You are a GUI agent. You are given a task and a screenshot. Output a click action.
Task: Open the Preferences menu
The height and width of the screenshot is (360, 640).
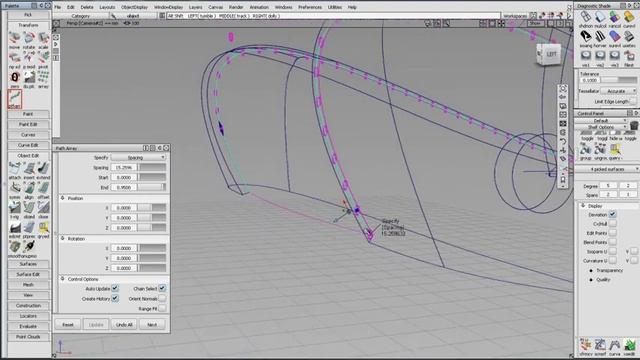pos(310,7)
